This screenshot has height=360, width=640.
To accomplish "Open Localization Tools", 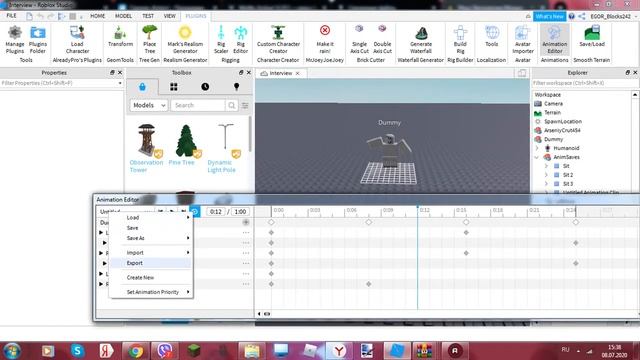I will (491, 37).
